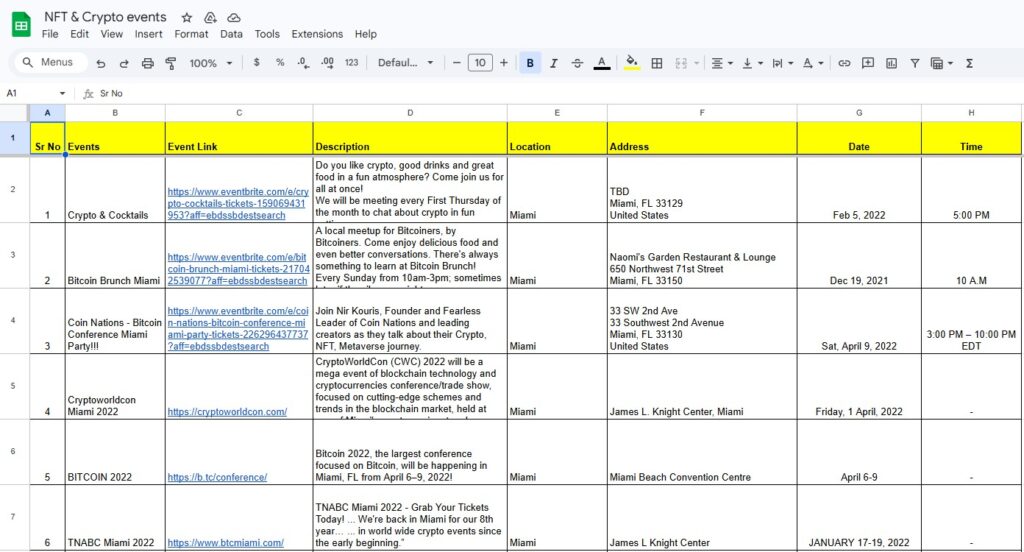Open vertical align dropdown

click(752, 63)
